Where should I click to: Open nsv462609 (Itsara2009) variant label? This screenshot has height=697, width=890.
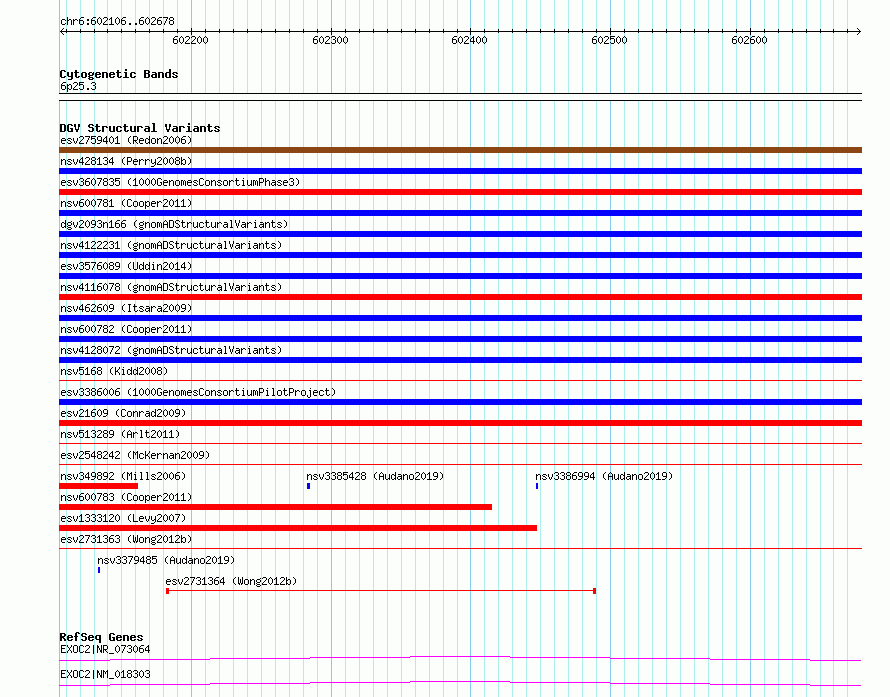(126, 308)
